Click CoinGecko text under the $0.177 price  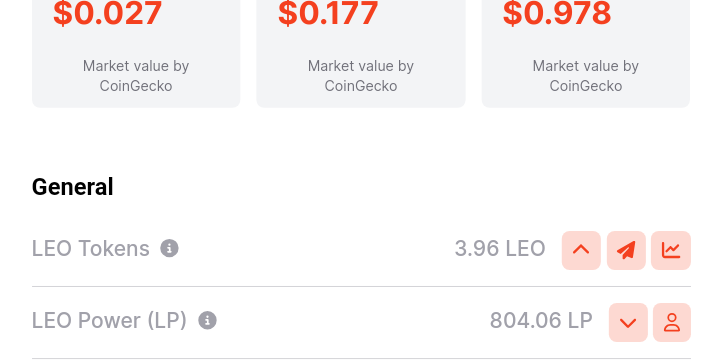[361, 86]
